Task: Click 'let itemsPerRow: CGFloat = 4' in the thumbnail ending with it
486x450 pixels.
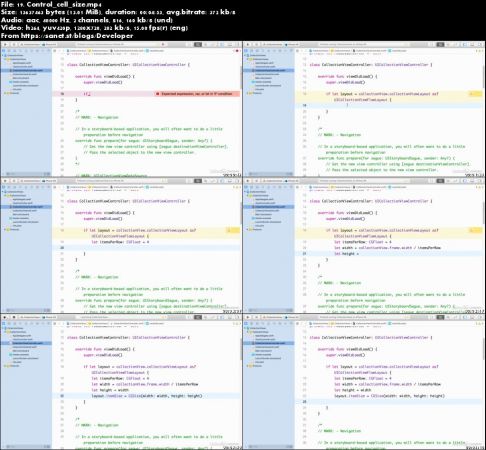Action: click(x=120, y=242)
